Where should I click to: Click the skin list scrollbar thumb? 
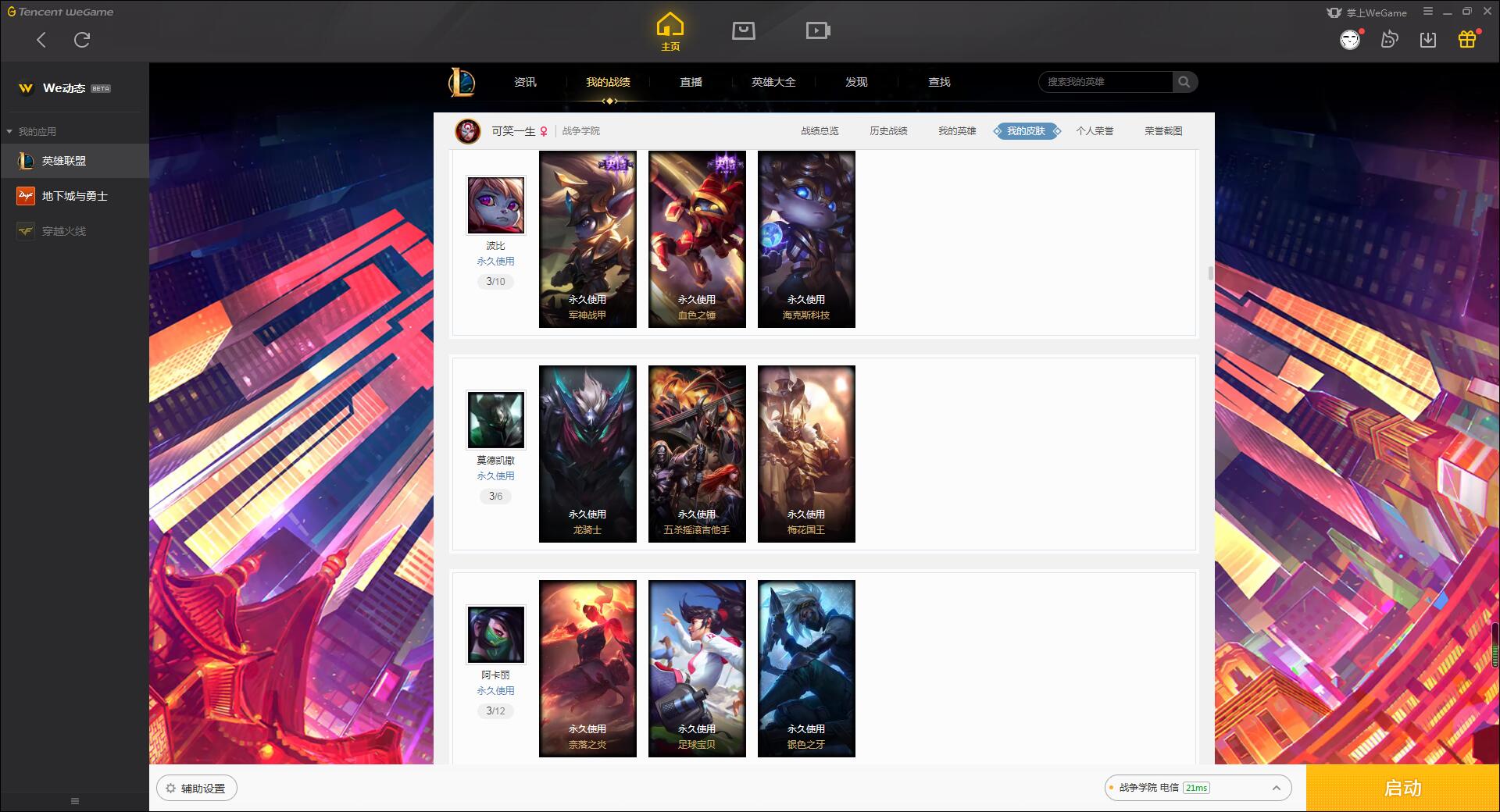(x=1211, y=272)
